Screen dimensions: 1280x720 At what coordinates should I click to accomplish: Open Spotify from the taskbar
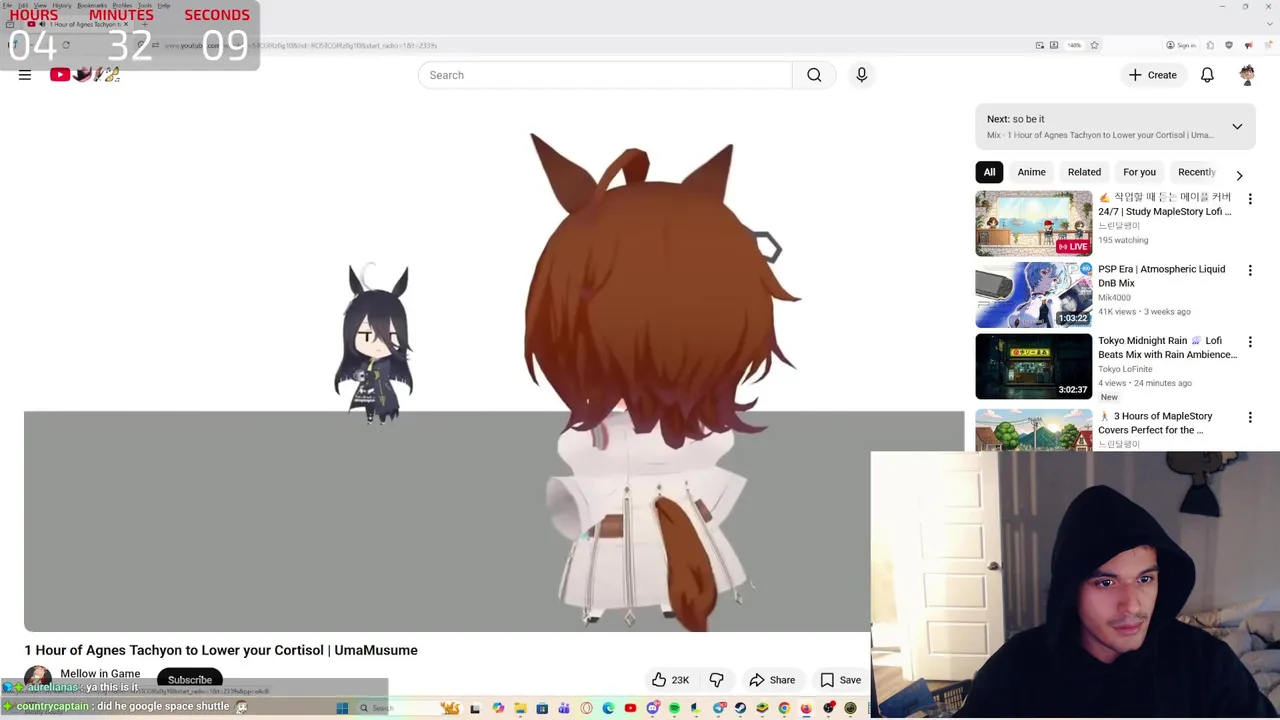coord(675,708)
